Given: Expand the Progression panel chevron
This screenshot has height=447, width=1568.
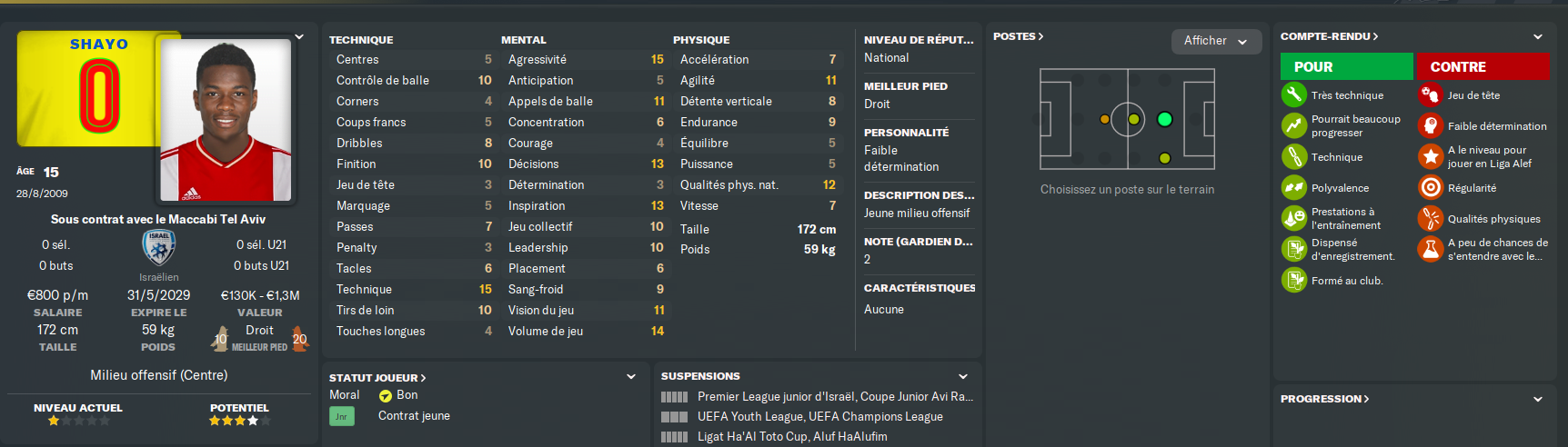Looking at the screenshot, I should (x=1538, y=399).
